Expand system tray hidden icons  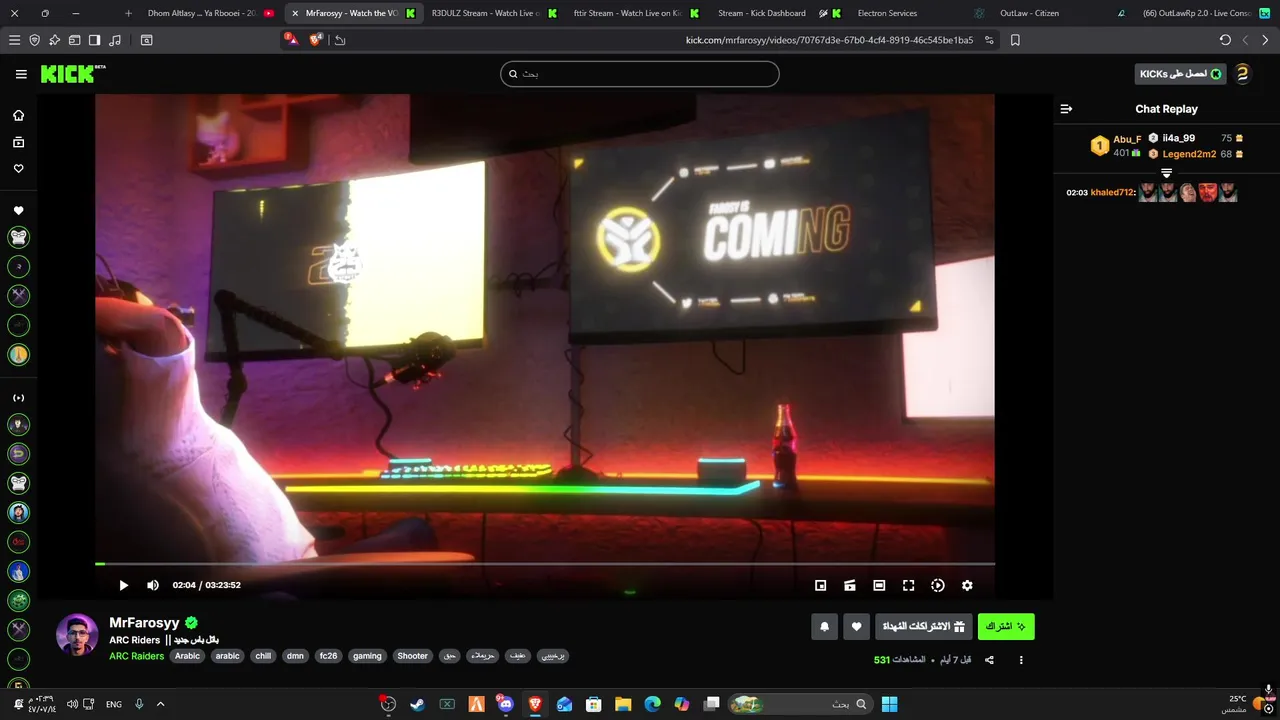point(161,704)
